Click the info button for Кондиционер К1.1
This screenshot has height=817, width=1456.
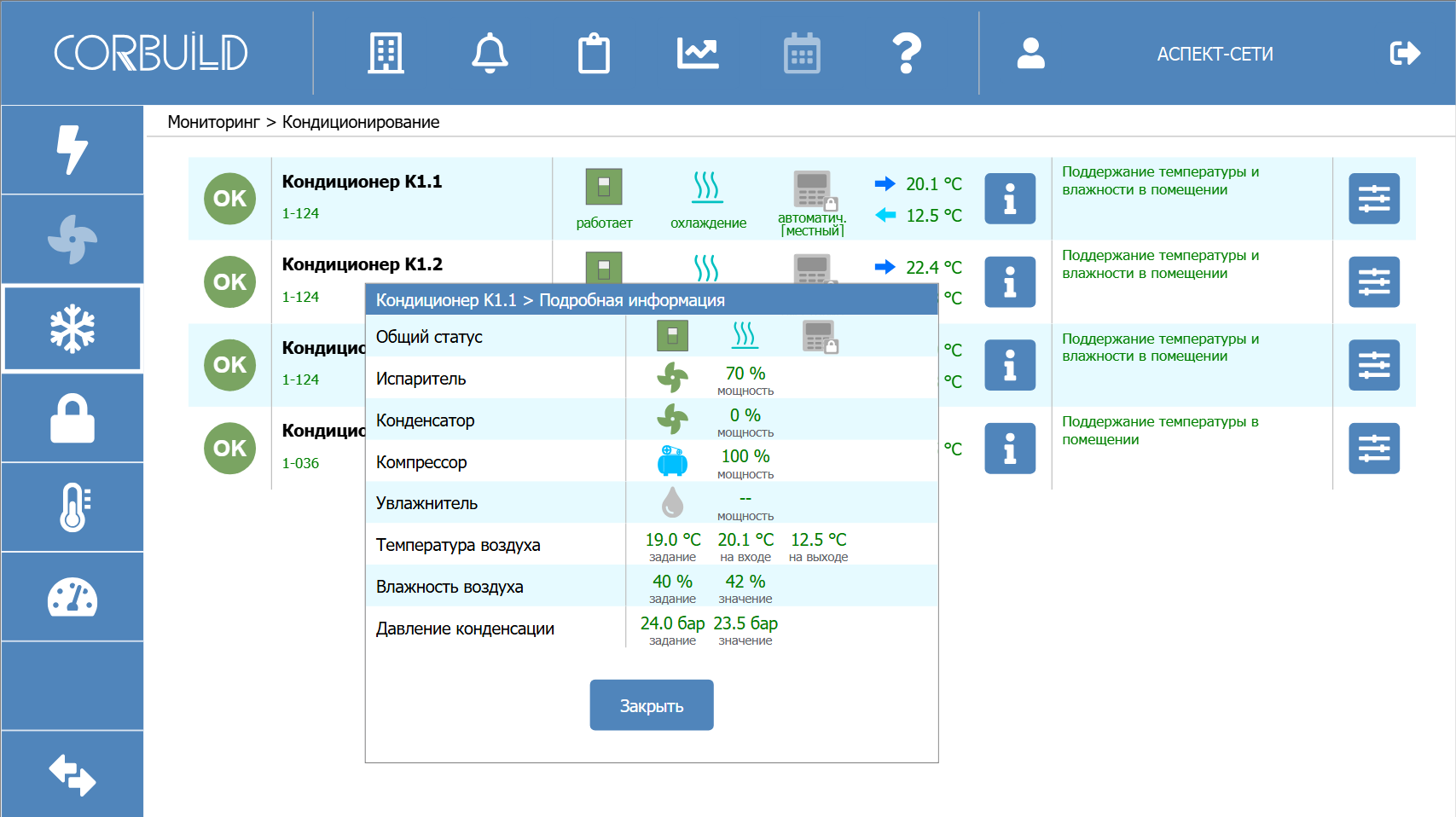click(x=1010, y=199)
